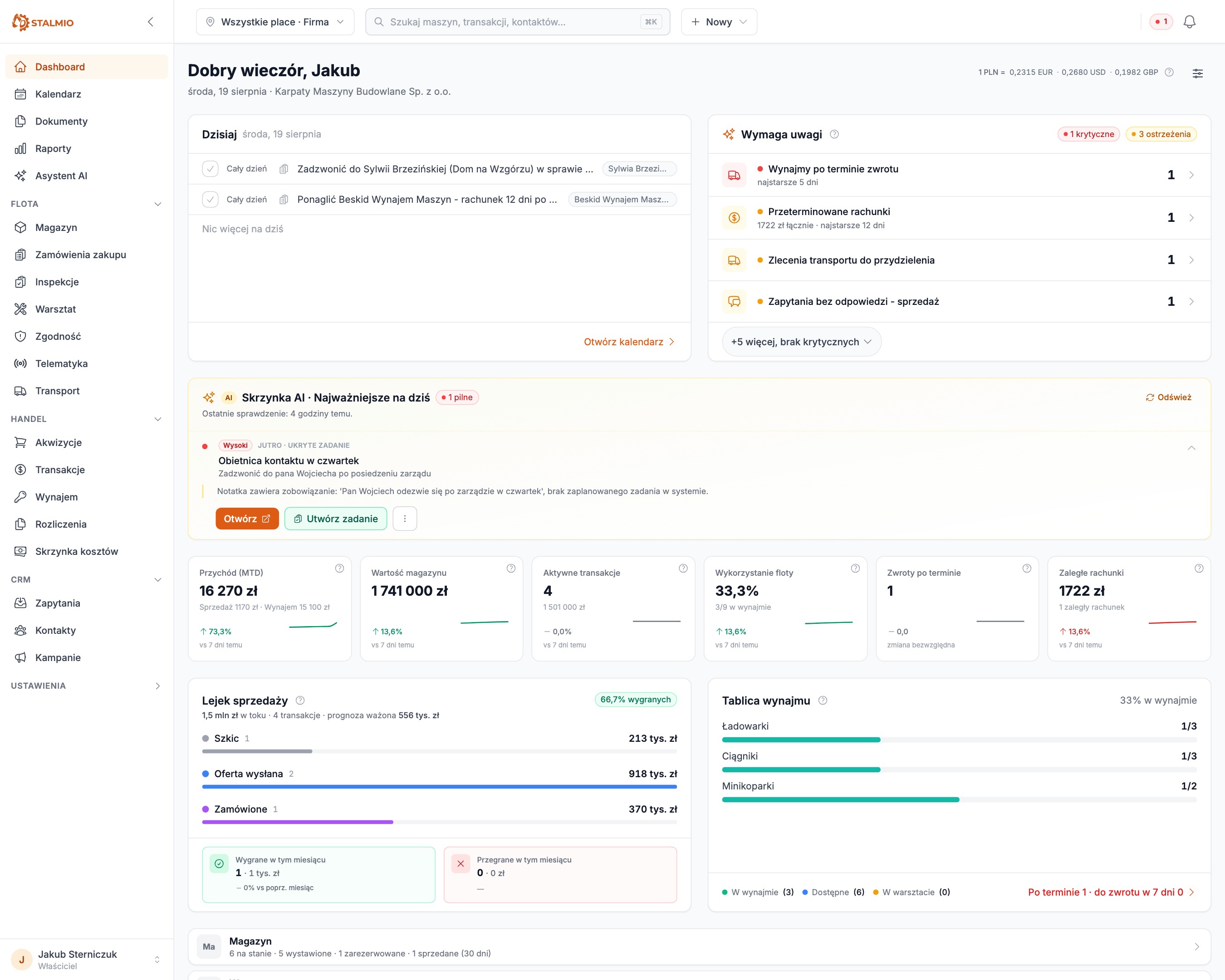Click the exchange rate help icon

[x=1169, y=72]
